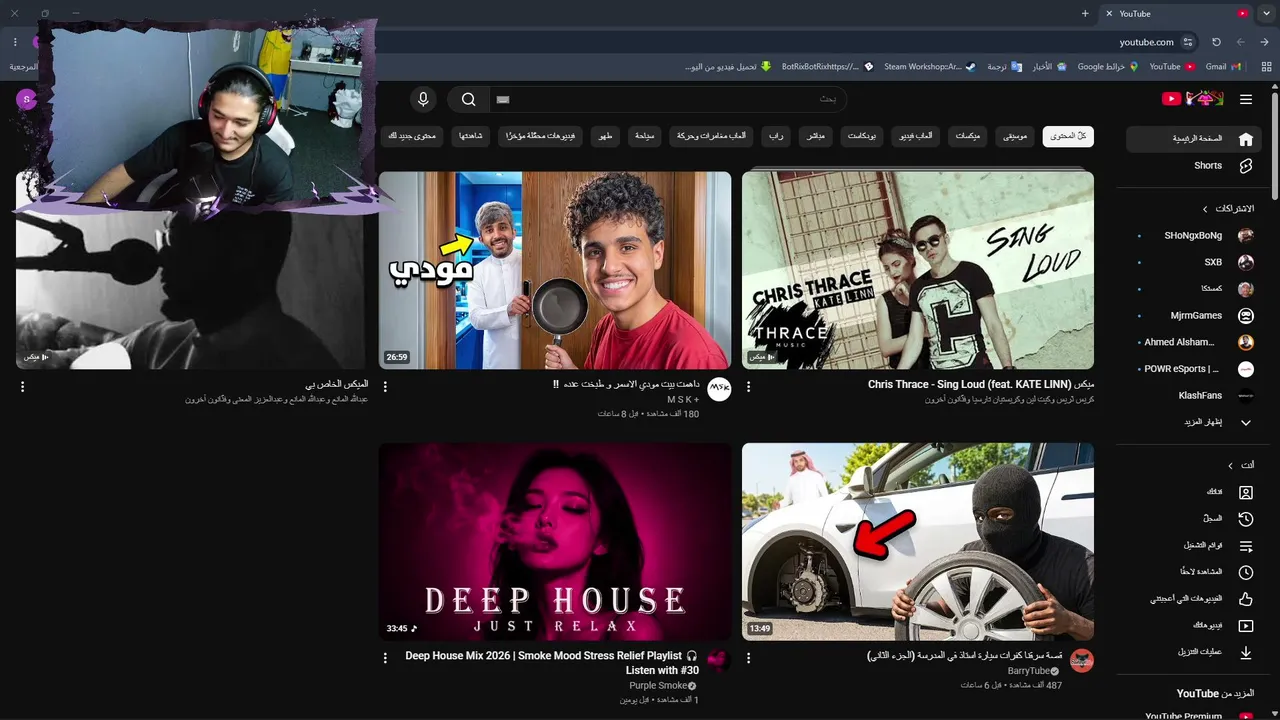Open the YouTube guide hamburger menu

coord(1245,99)
